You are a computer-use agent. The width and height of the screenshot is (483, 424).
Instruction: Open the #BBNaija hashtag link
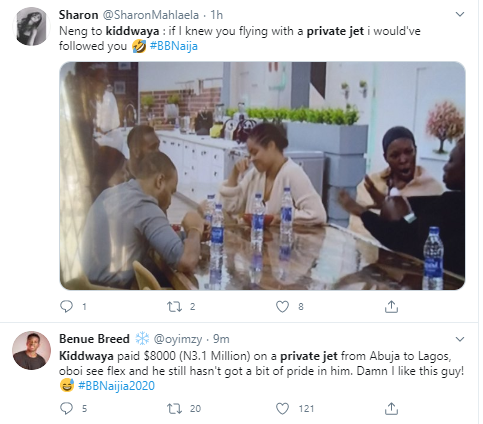point(174,46)
